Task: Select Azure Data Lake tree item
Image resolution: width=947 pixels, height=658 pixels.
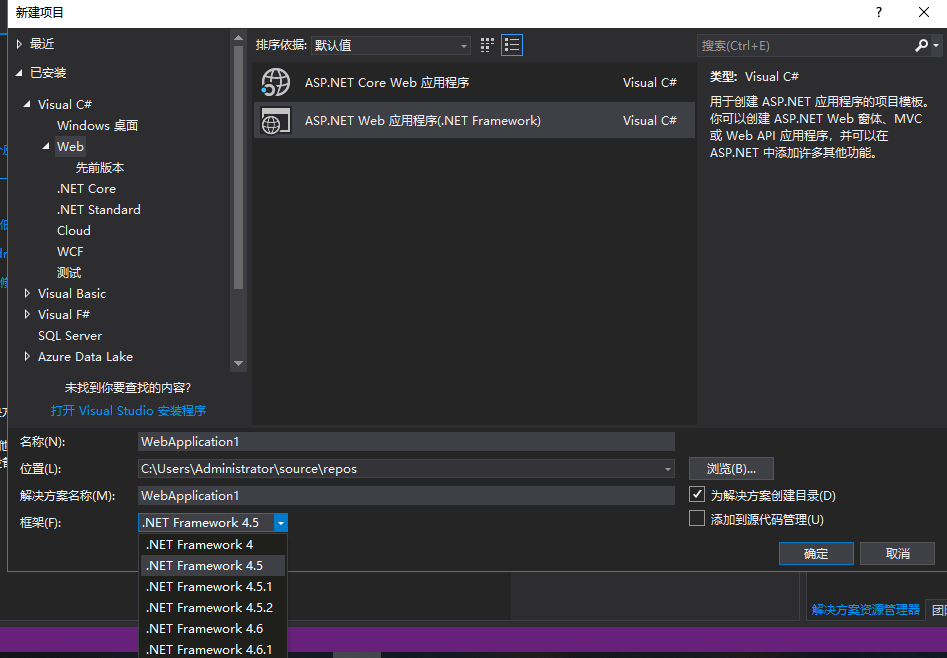Action: click(x=85, y=356)
